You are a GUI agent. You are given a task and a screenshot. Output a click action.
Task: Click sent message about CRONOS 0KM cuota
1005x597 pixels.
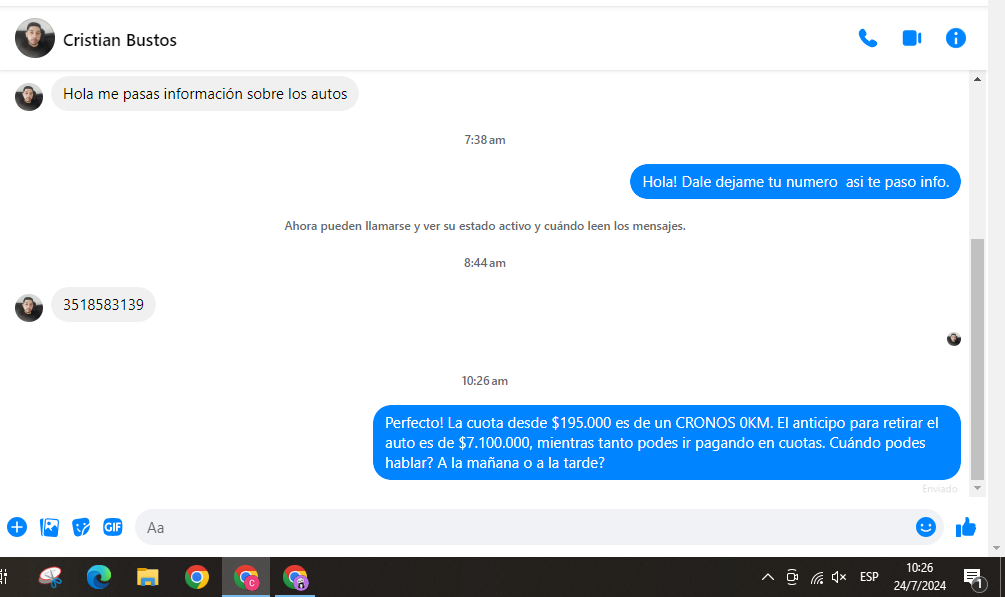[667, 442]
